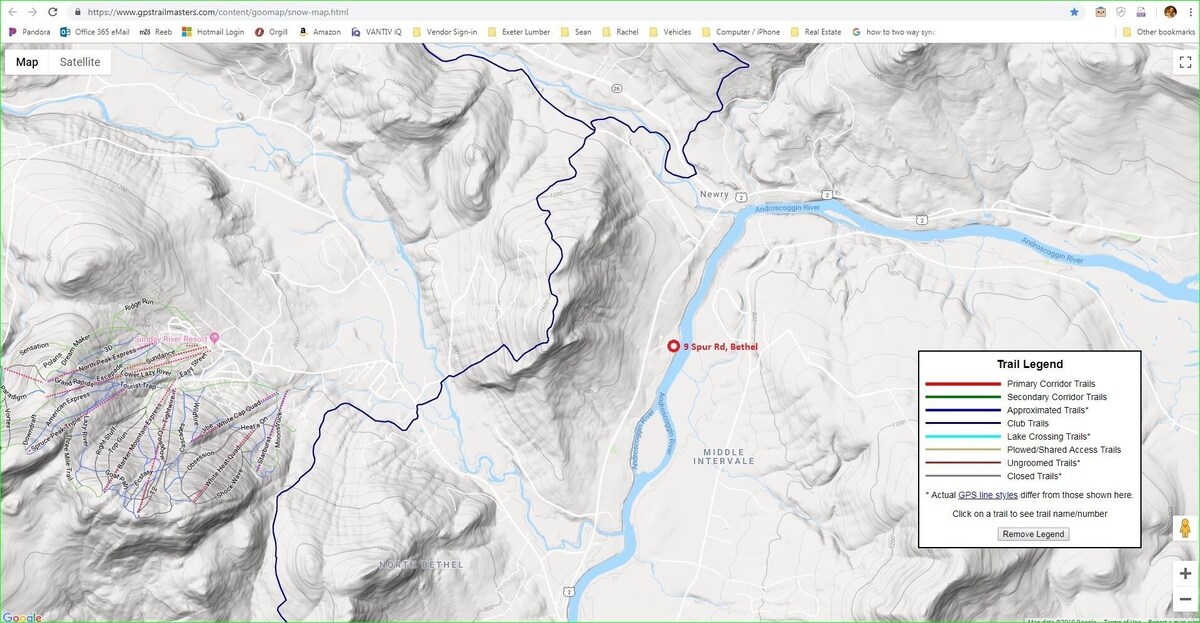Click the gpstrailmasters URL in the address bar

click(x=218, y=12)
